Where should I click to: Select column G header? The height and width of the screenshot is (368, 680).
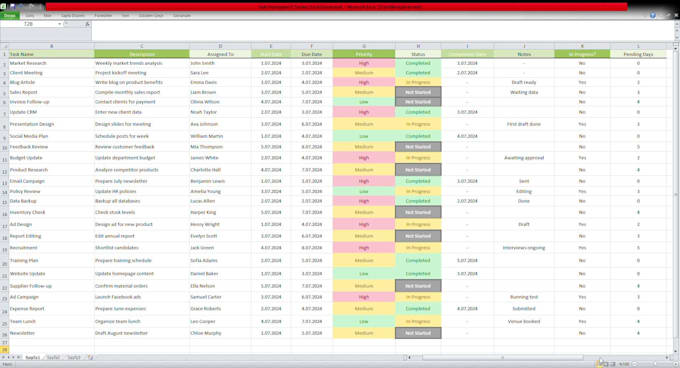(x=364, y=46)
